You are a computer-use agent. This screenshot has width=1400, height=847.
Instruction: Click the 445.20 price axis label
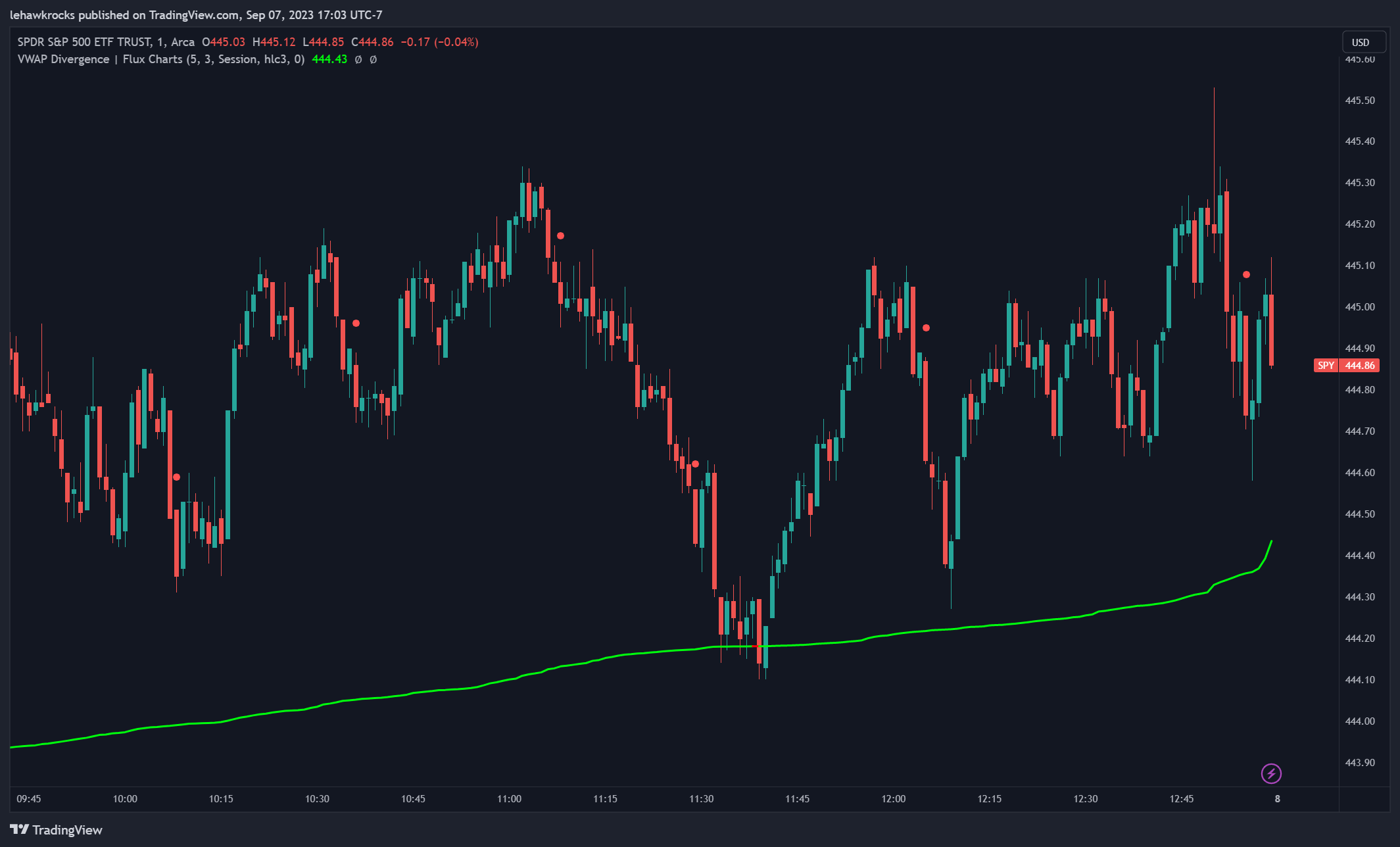click(1360, 224)
